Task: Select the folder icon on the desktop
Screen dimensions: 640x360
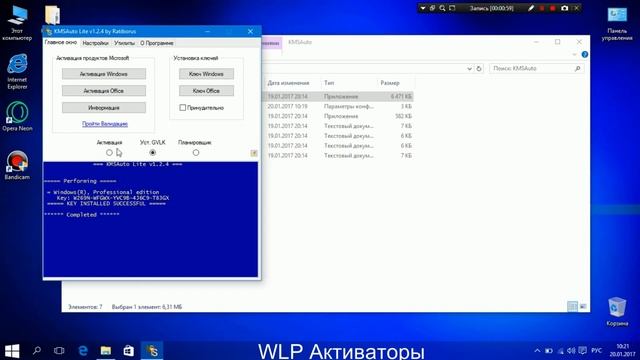Action: click(52, 15)
